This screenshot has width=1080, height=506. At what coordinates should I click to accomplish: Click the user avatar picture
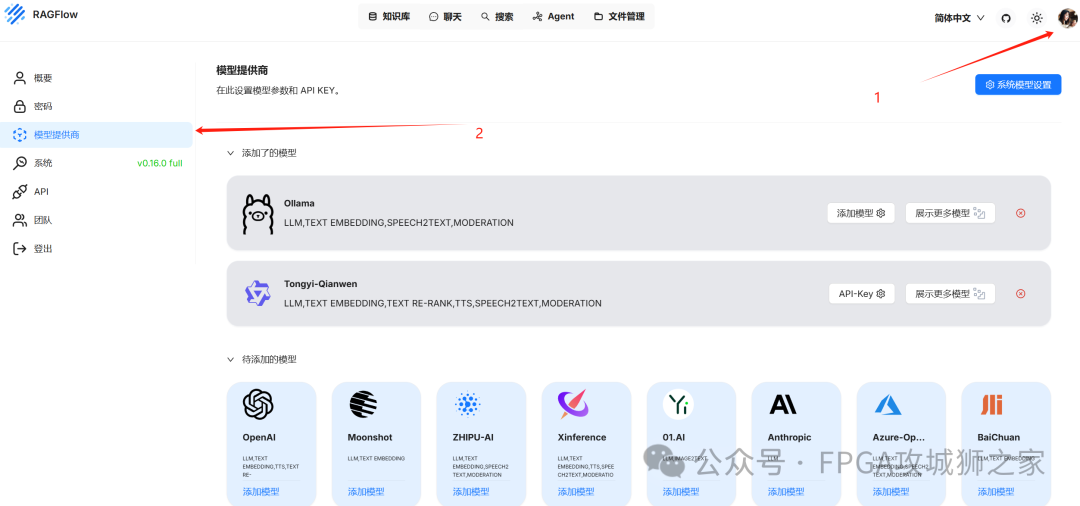(1067, 19)
